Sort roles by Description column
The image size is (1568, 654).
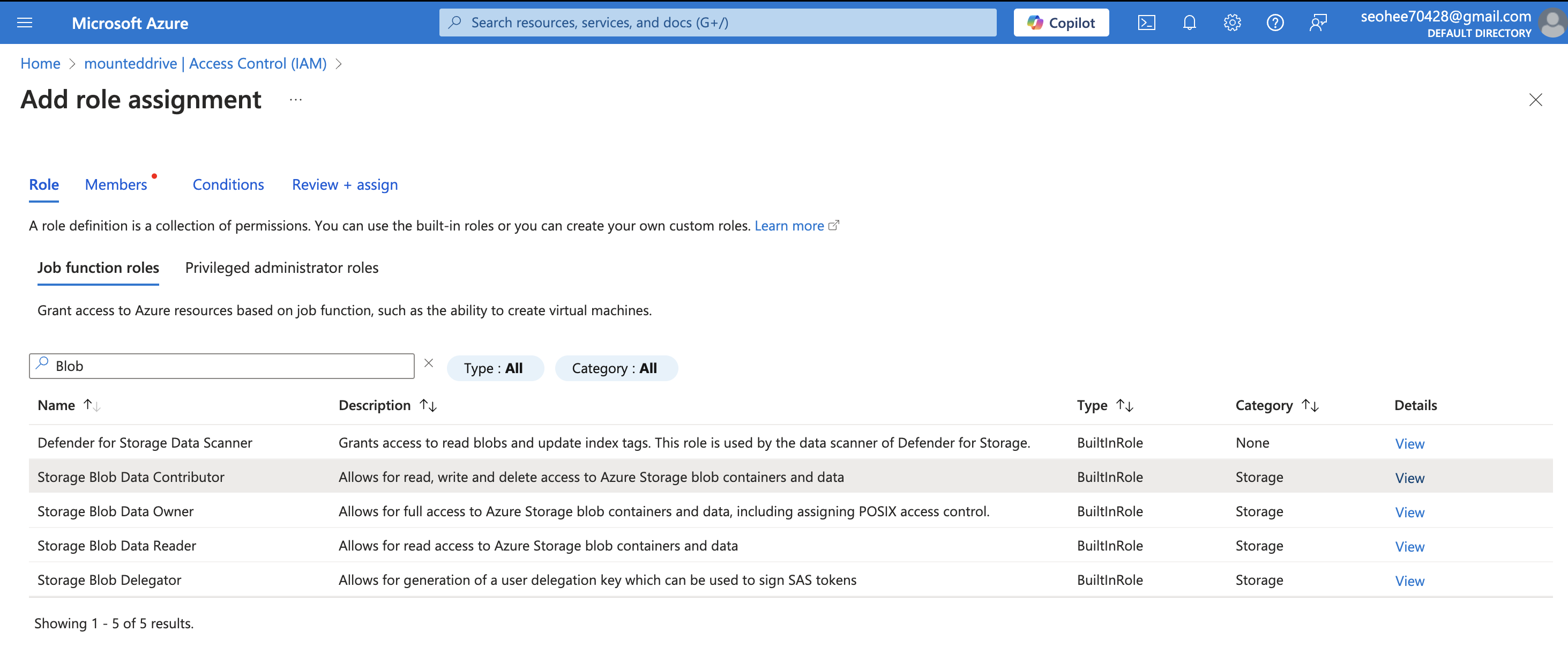click(388, 406)
